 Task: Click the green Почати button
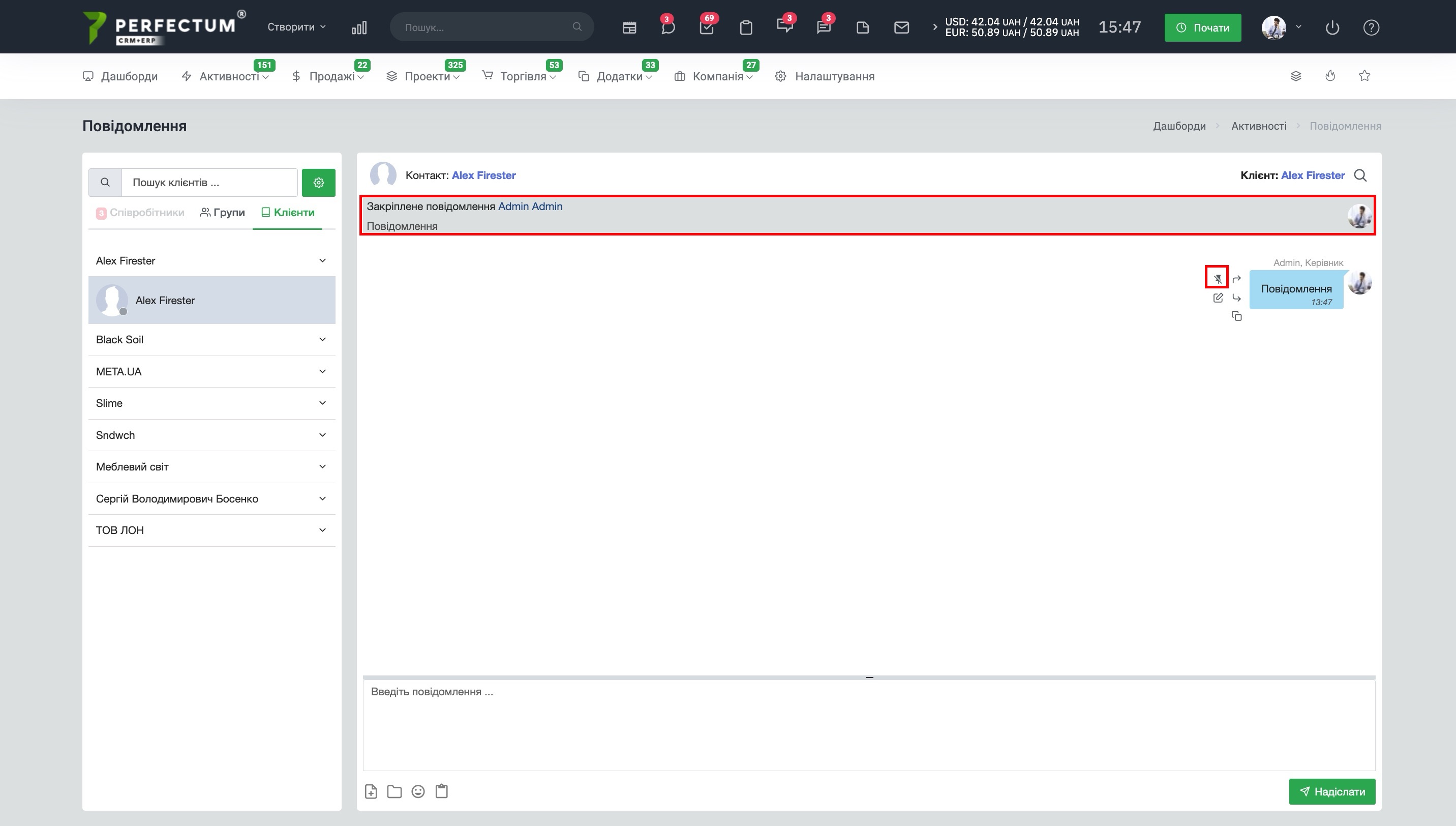(1202, 27)
